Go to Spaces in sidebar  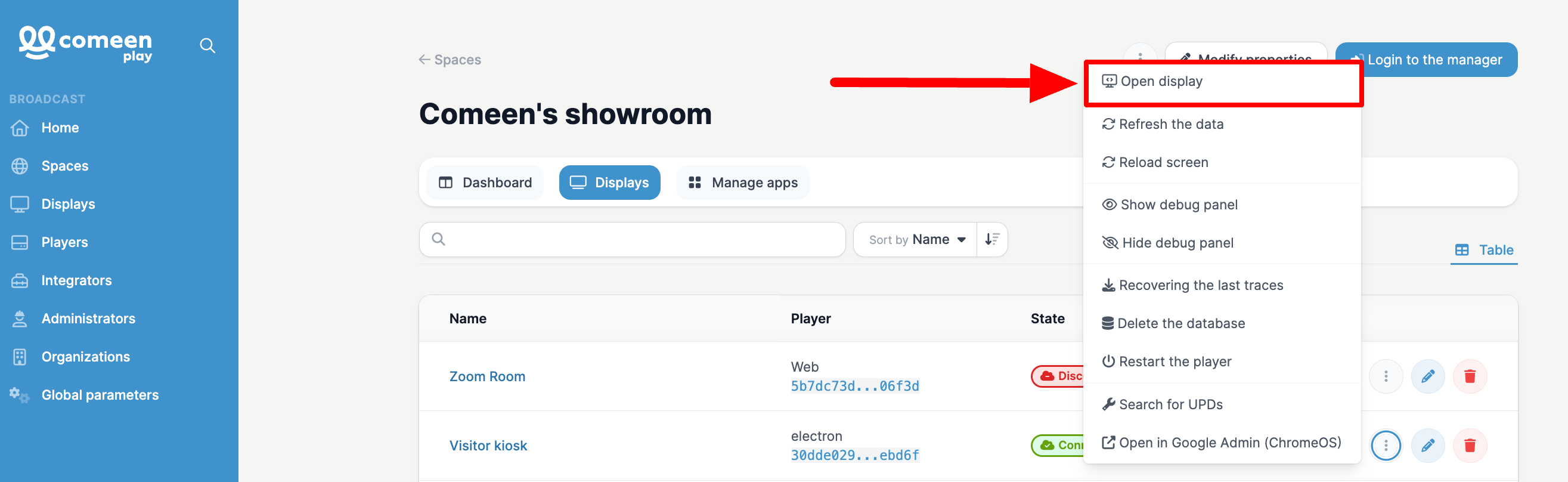pyautogui.click(x=64, y=166)
